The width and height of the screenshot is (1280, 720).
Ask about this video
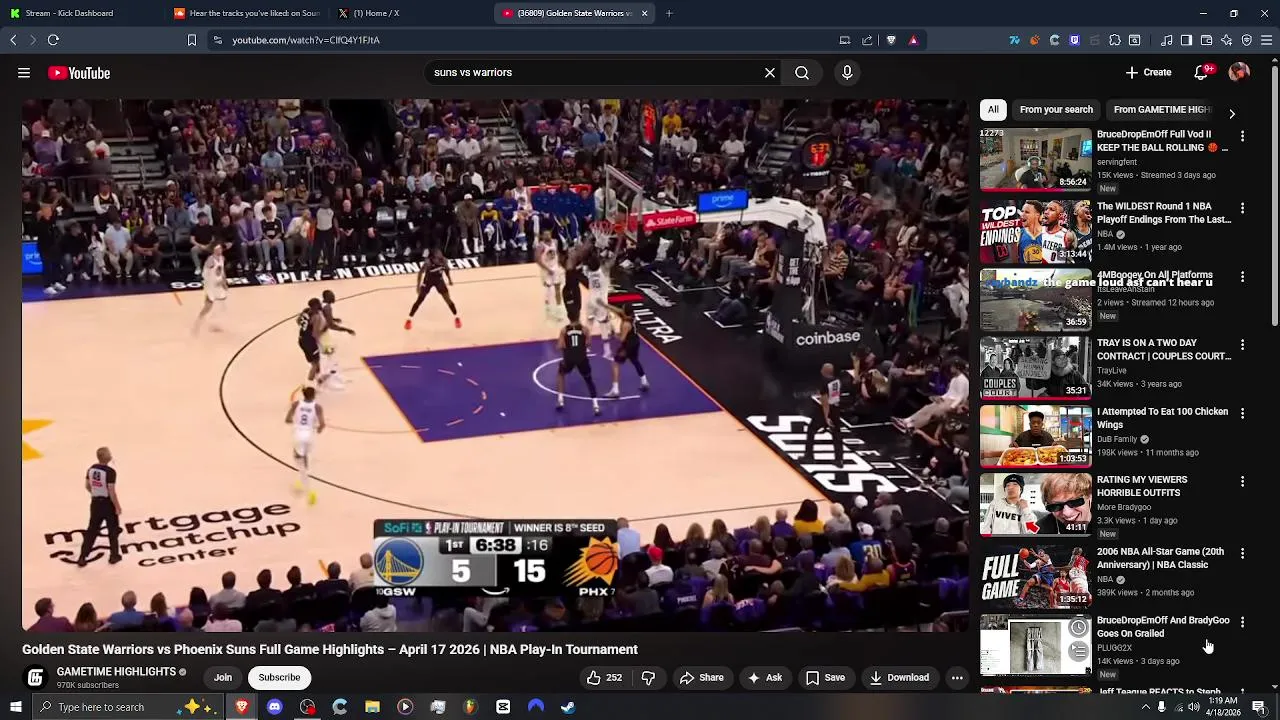click(765, 678)
